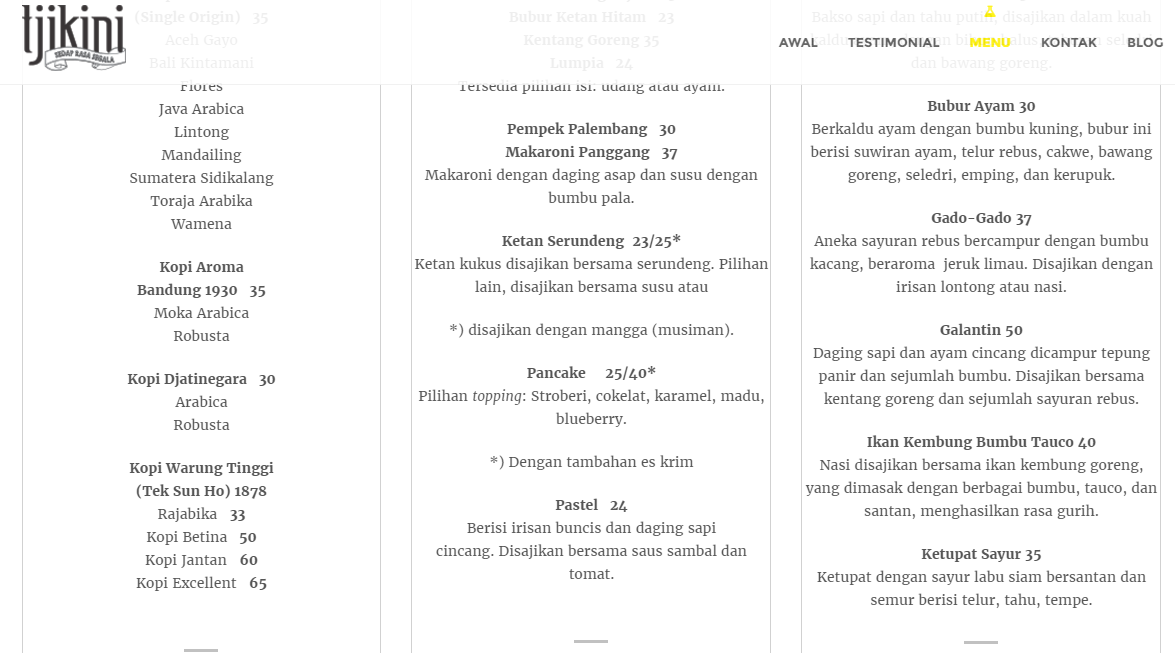The image size is (1175, 653).
Task: Click the 'Ketan Serundeng' item
Action: point(590,241)
